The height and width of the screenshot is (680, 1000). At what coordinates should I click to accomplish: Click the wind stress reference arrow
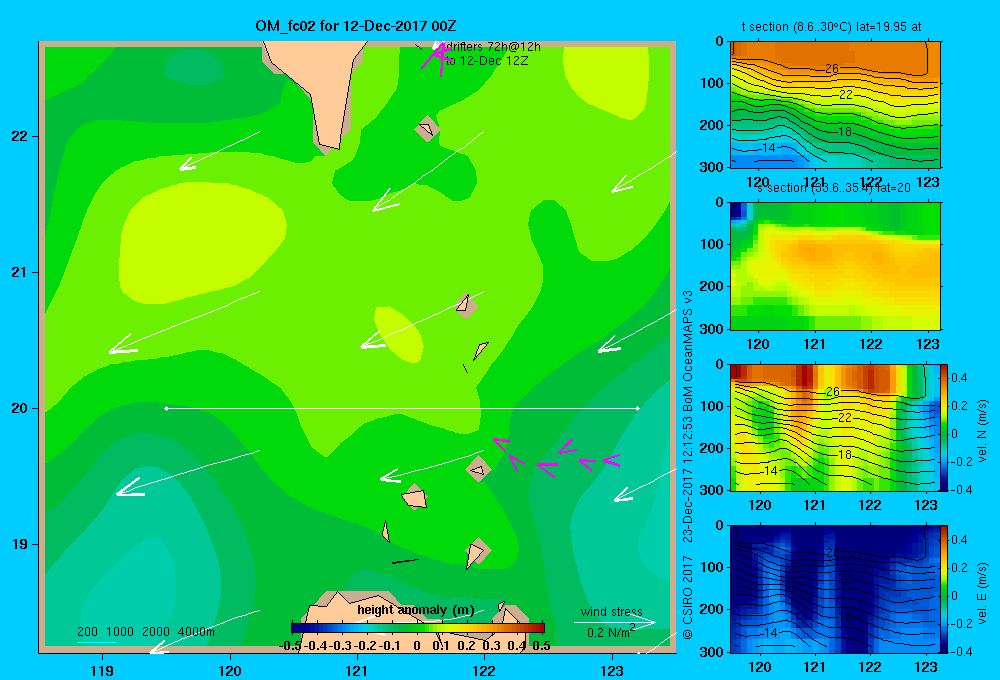pyautogui.click(x=614, y=622)
